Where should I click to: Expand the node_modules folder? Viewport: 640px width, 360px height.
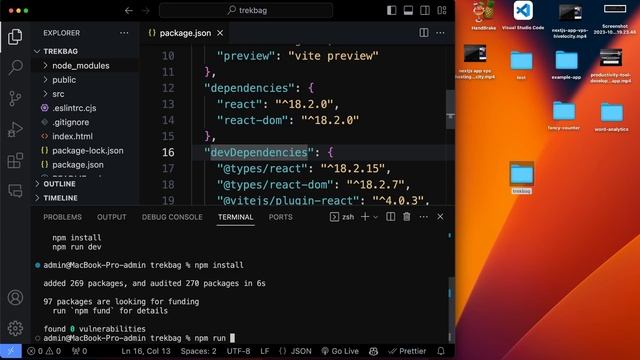(80, 66)
